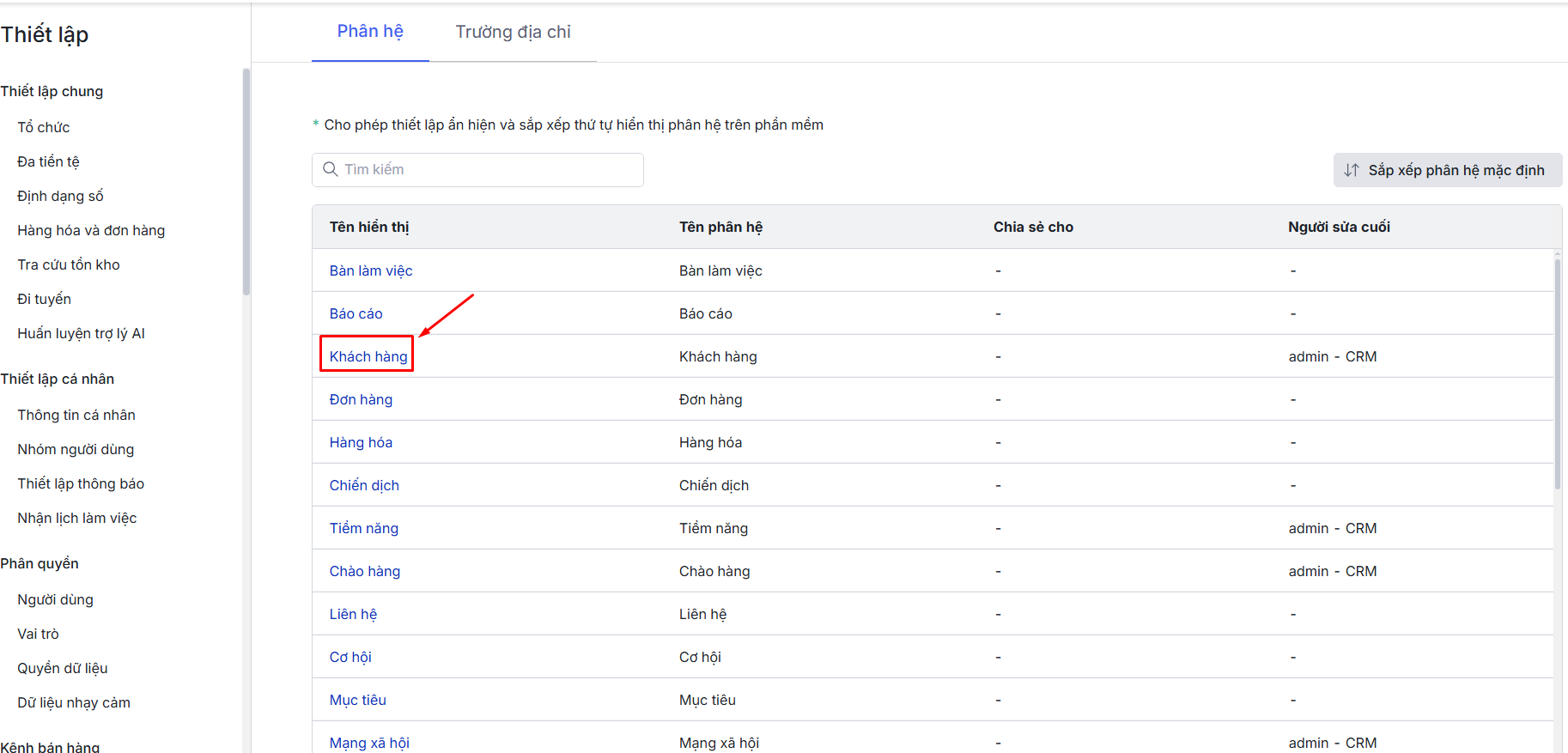The height and width of the screenshot is (753, 1568).
Task: Open the Khách hàng module link
Action: (368, 356)
